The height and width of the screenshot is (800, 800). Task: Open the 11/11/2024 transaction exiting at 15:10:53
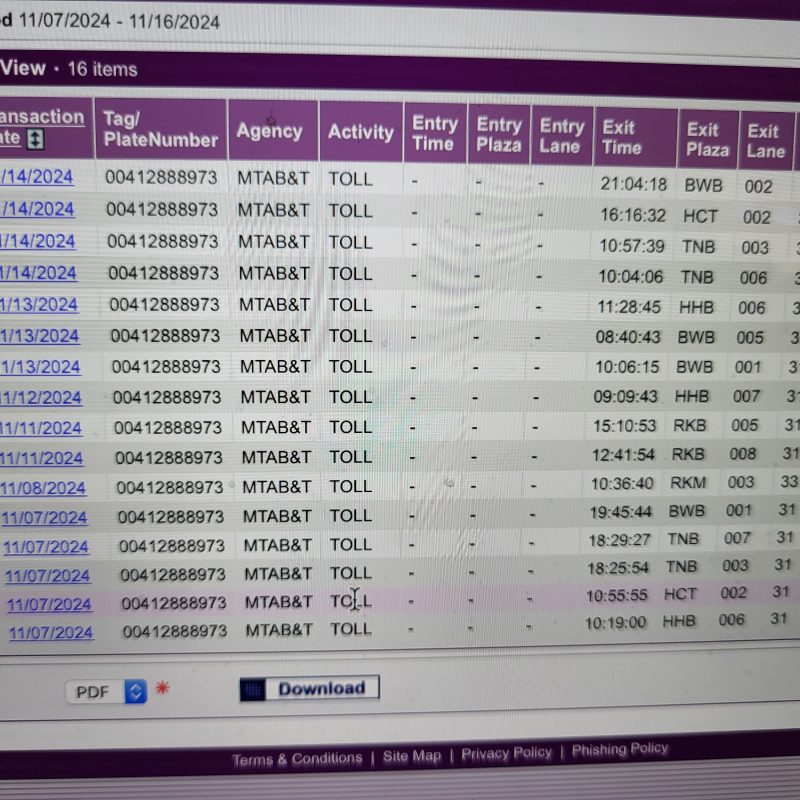(41, 428)
